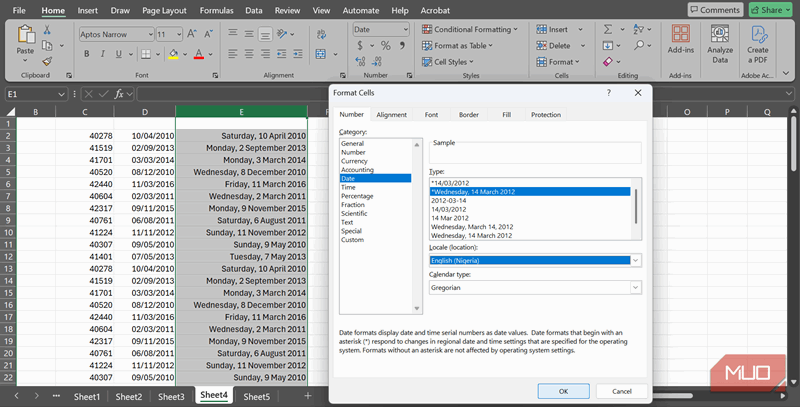
Task: Open the Formulas ribbon tab
Action: click(216, 10)
